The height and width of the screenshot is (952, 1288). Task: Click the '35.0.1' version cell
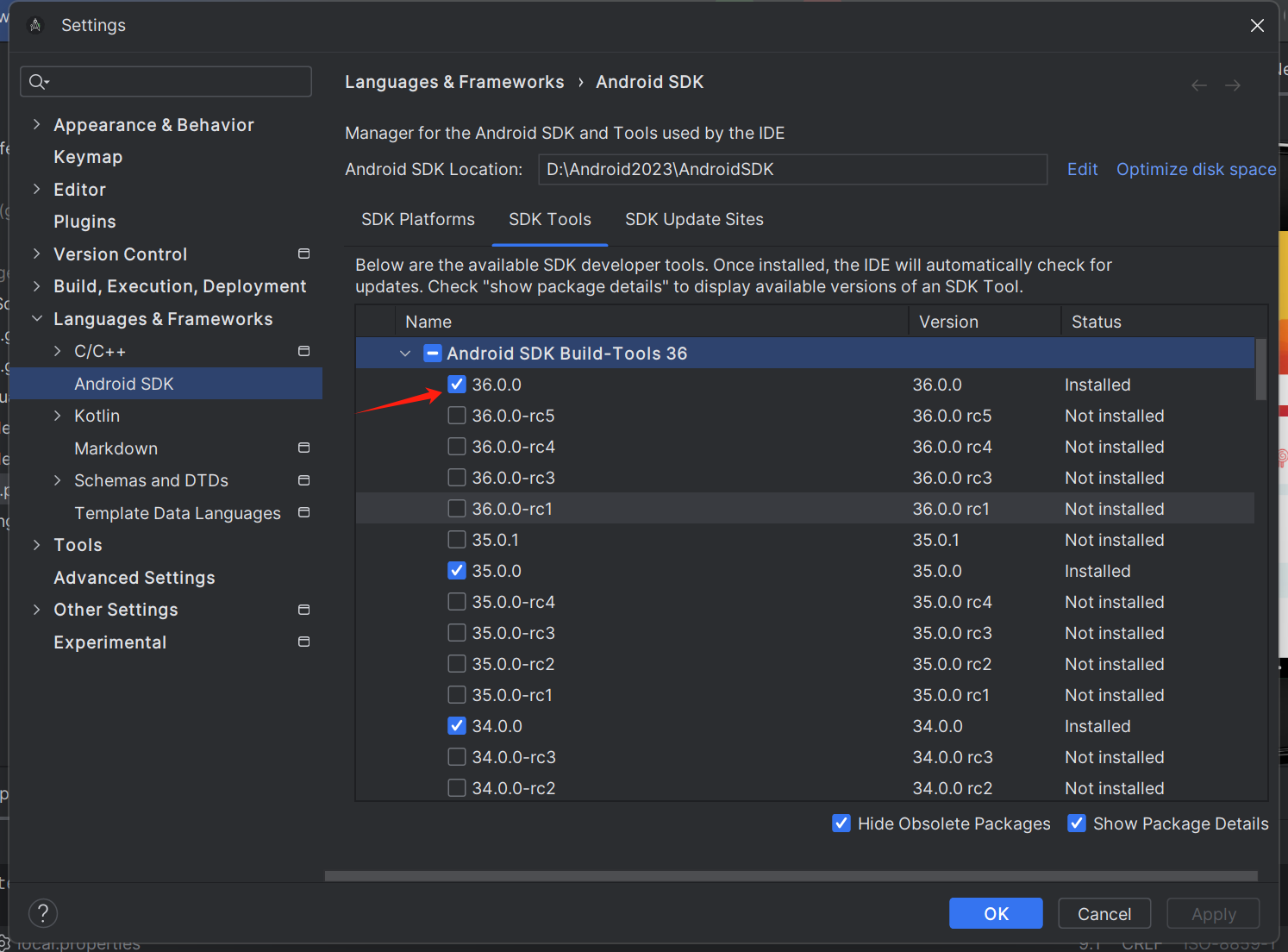(936, 540)
